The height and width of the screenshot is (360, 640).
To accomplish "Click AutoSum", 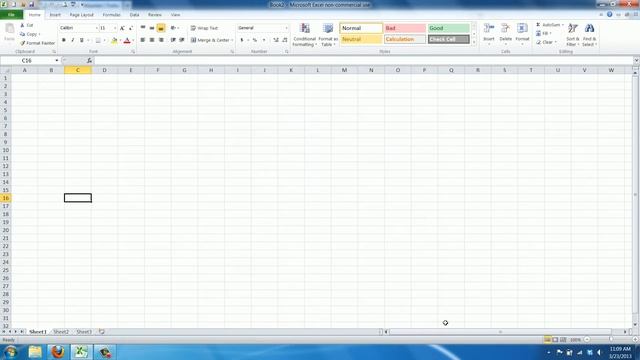I will point(549,25).
